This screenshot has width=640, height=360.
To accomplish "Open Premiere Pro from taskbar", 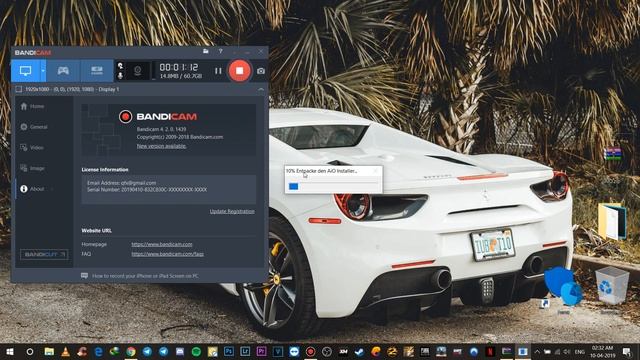I will [x=261, y=351].
